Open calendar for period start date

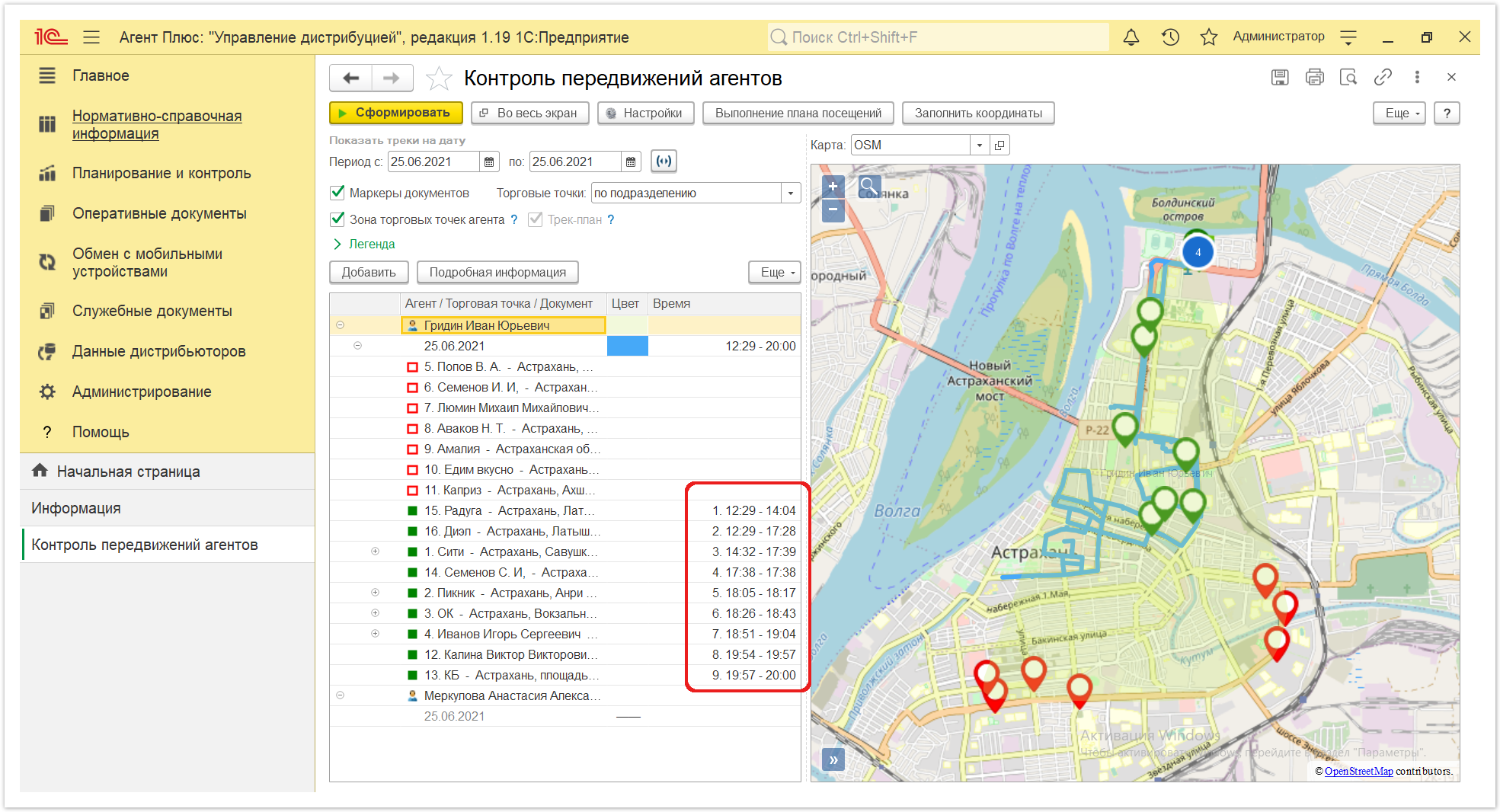[489, 161]
